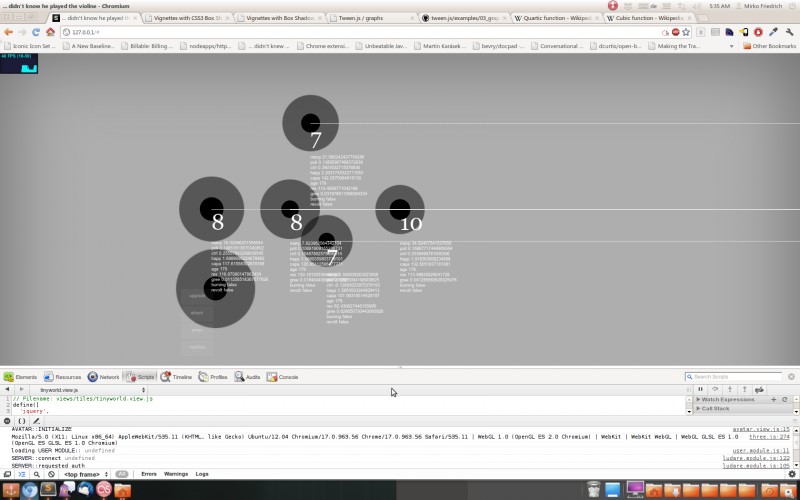Image resolution: width=800 pixels, height=500 pixels.
Task: Toggle the console drawer icon
Action: [x=21, y=474]
